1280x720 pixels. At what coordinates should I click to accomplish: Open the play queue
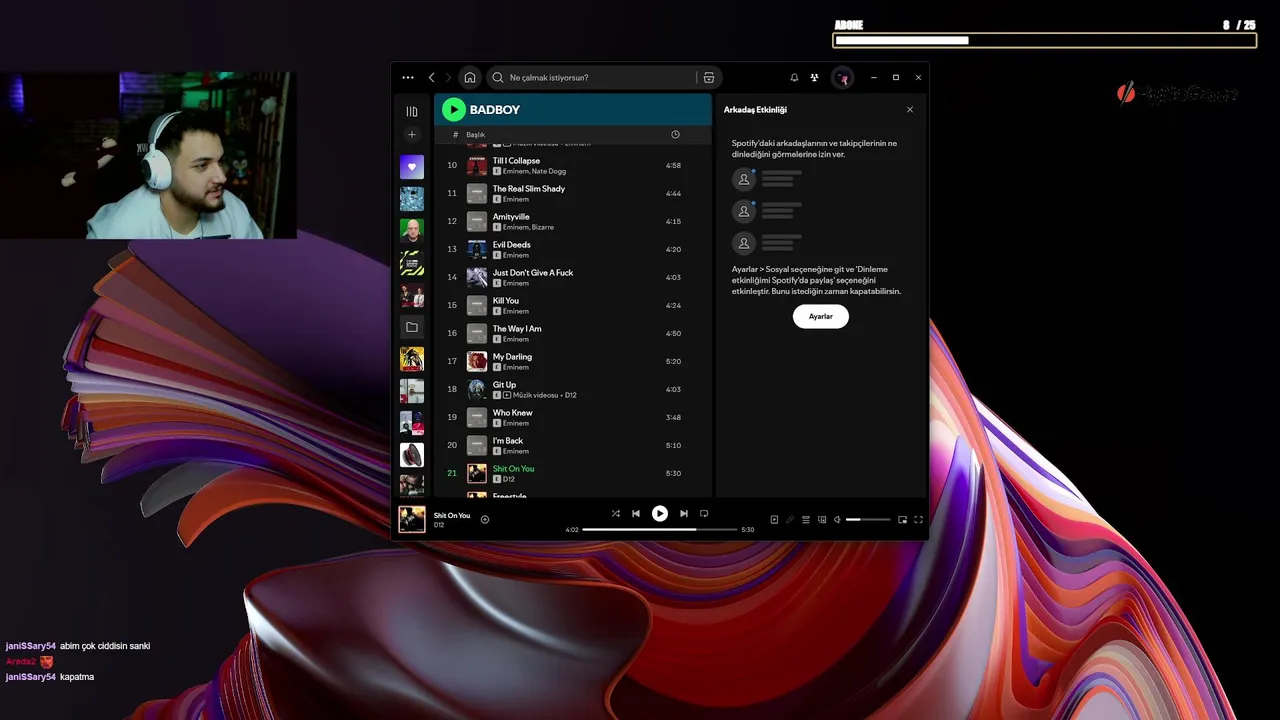point(806,519)
